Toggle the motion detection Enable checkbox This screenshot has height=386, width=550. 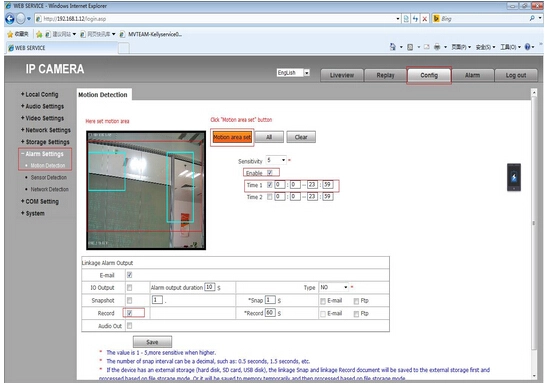pyautogui.click(x=270, y=173)
